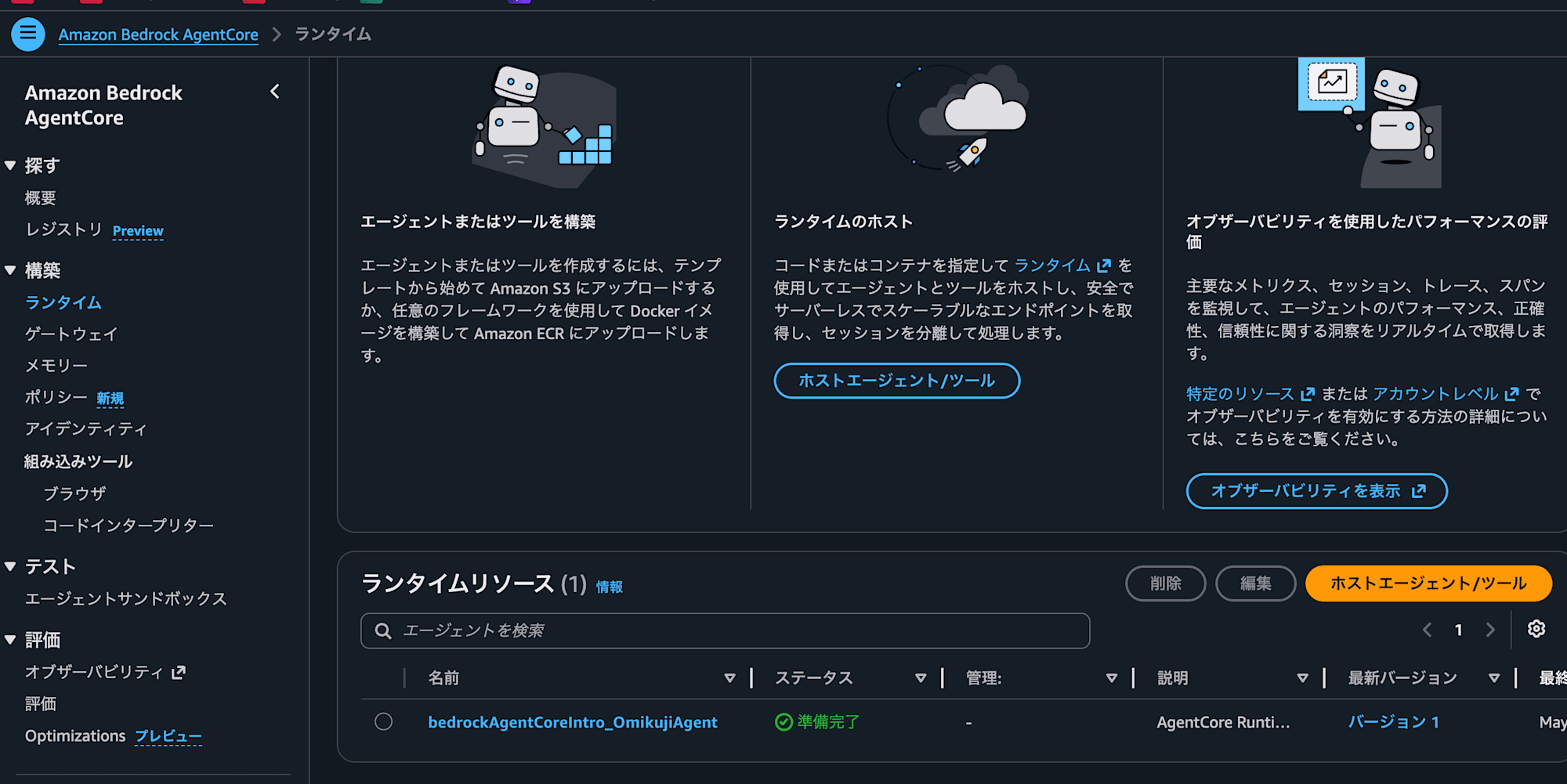Open the バージョン 1 link
The image size is (1567, 784).
click(x=1393, y=722)
